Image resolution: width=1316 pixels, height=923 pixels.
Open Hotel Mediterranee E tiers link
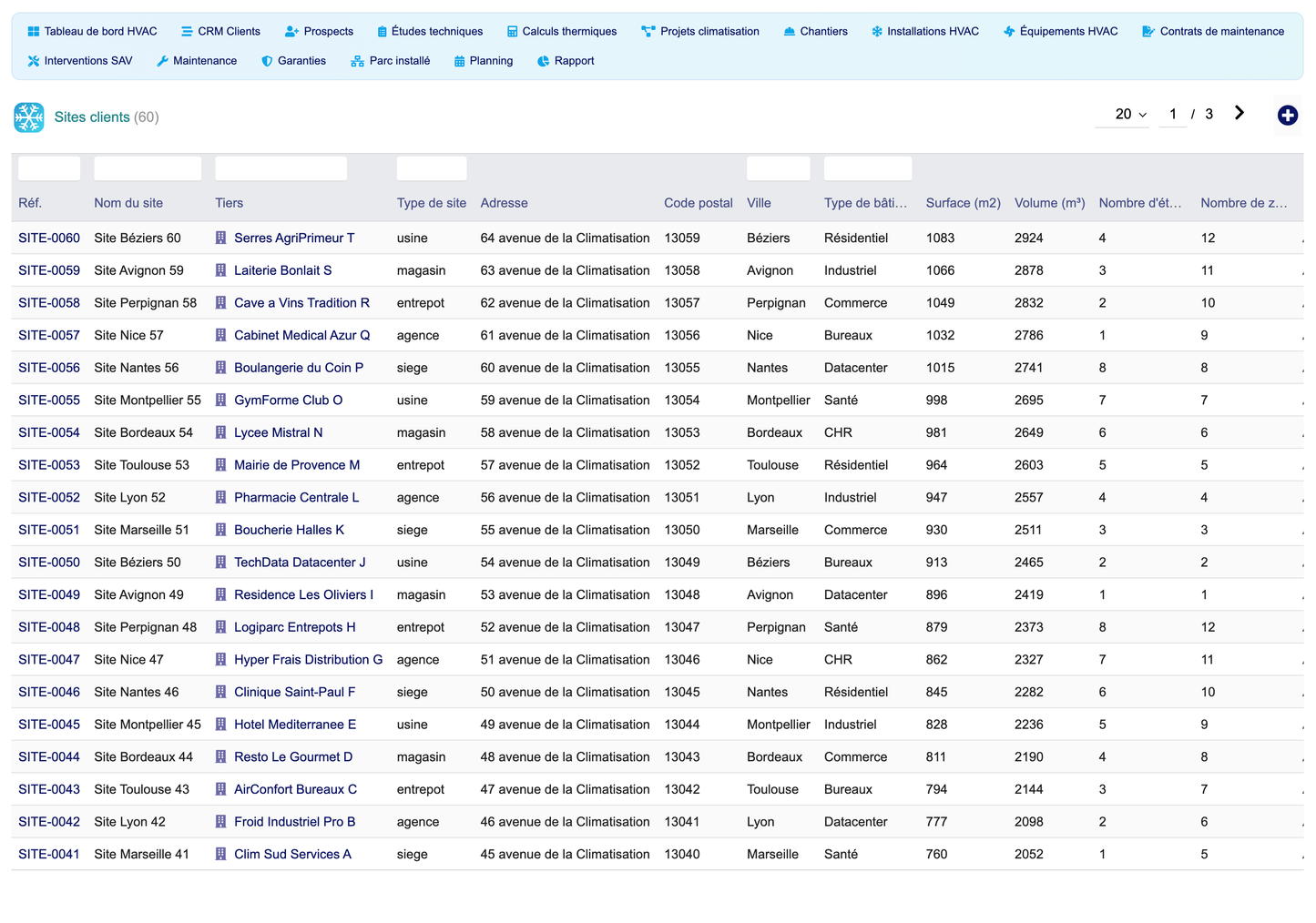295,725
